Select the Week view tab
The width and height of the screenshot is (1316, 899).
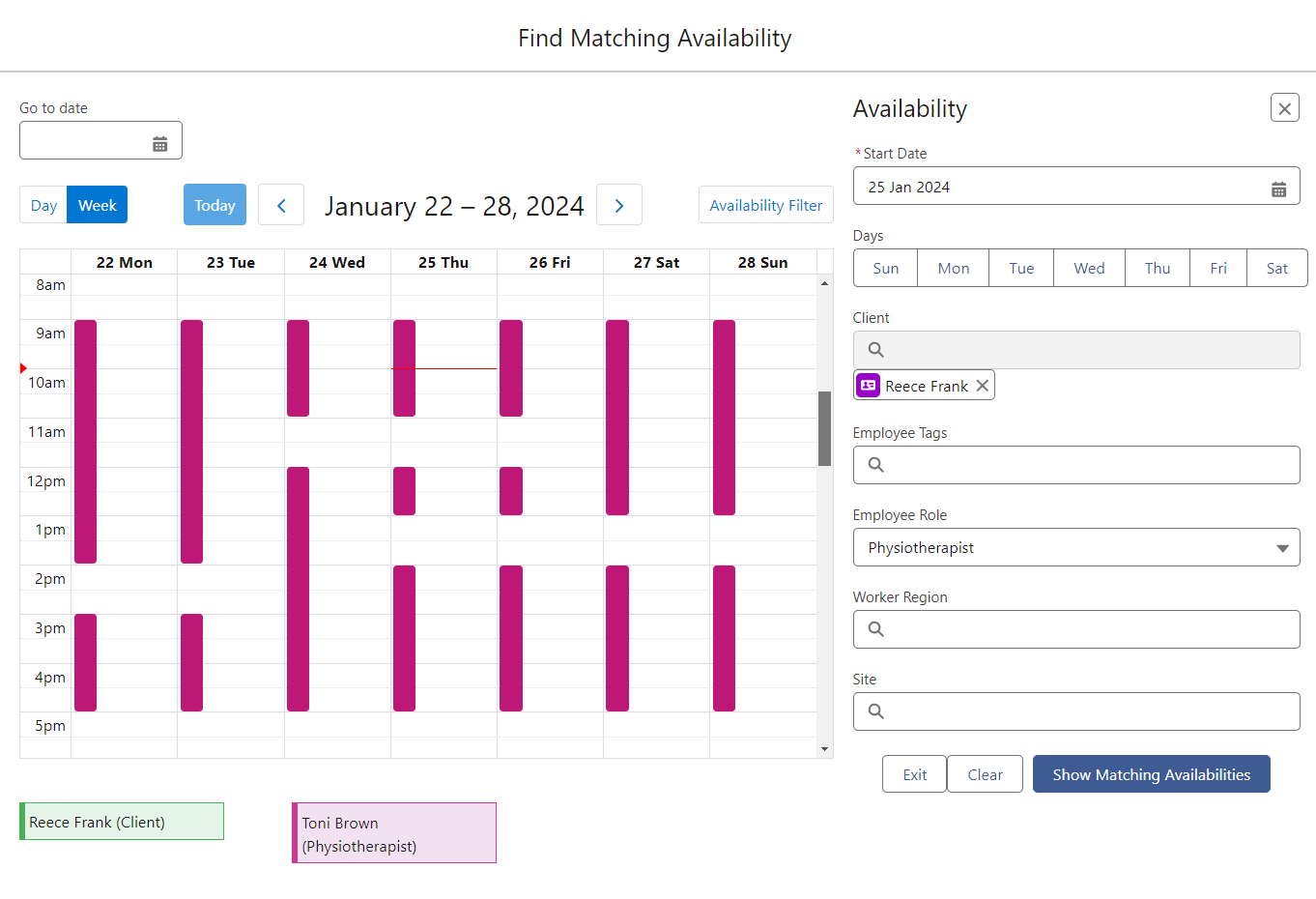pyautogui.click(x=97, y=204)
